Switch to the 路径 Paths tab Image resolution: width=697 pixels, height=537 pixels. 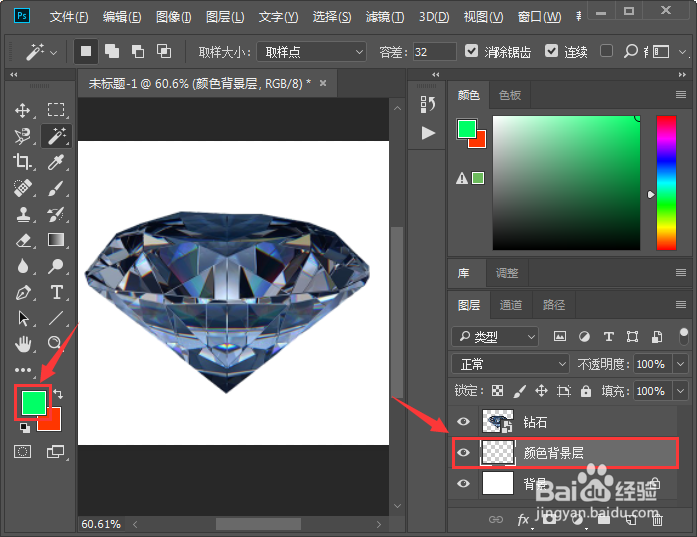554,305
